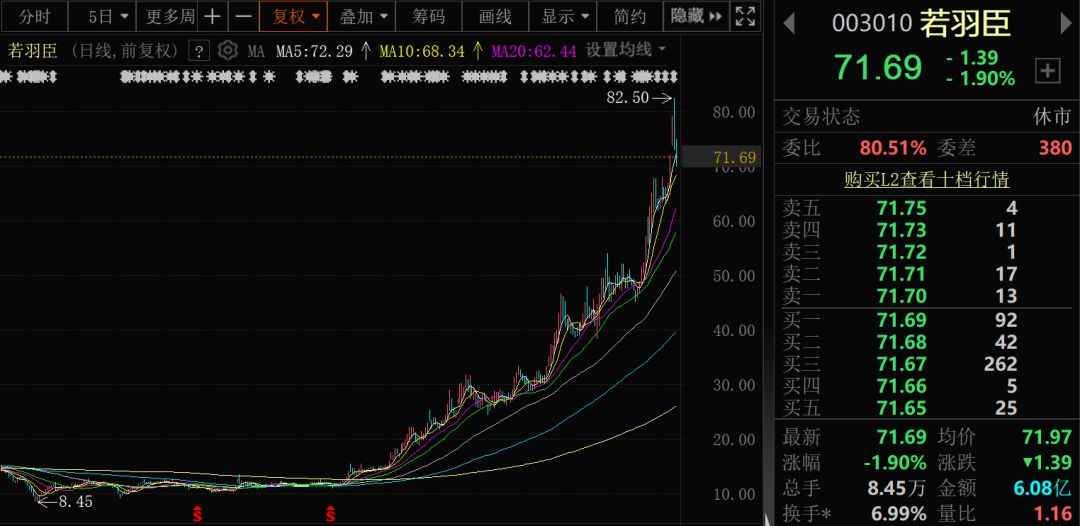Toggle the 筹码 chip distribution view
Image resolution: width=1080 pixels, height=526 pixels.
click(429, 17)
